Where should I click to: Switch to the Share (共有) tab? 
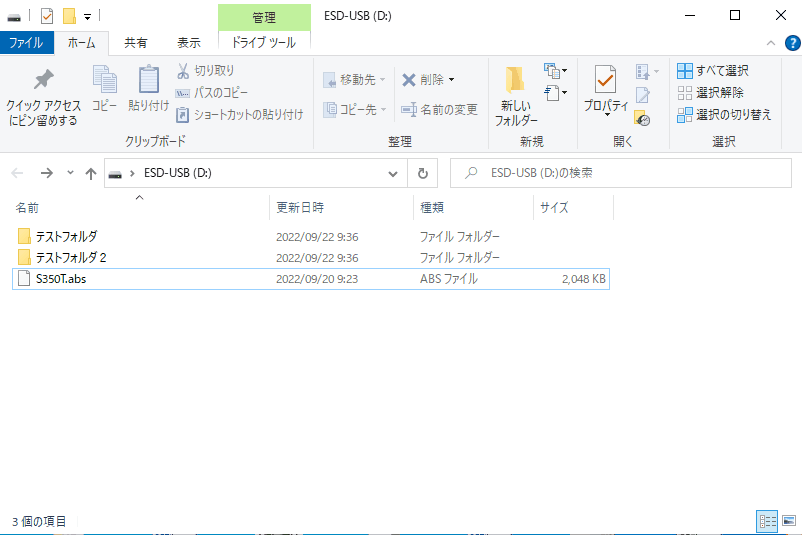(136, 42)
